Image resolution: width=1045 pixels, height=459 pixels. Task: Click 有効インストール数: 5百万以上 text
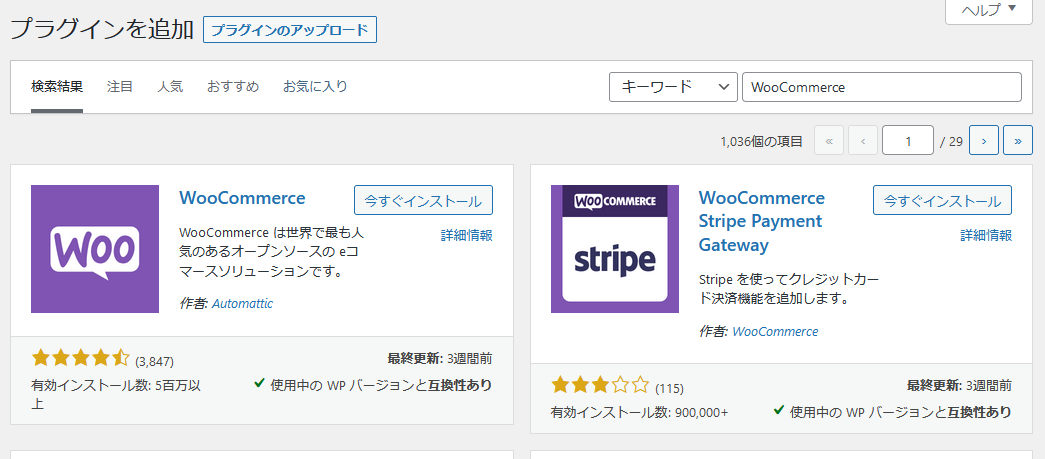pos(116,394)
